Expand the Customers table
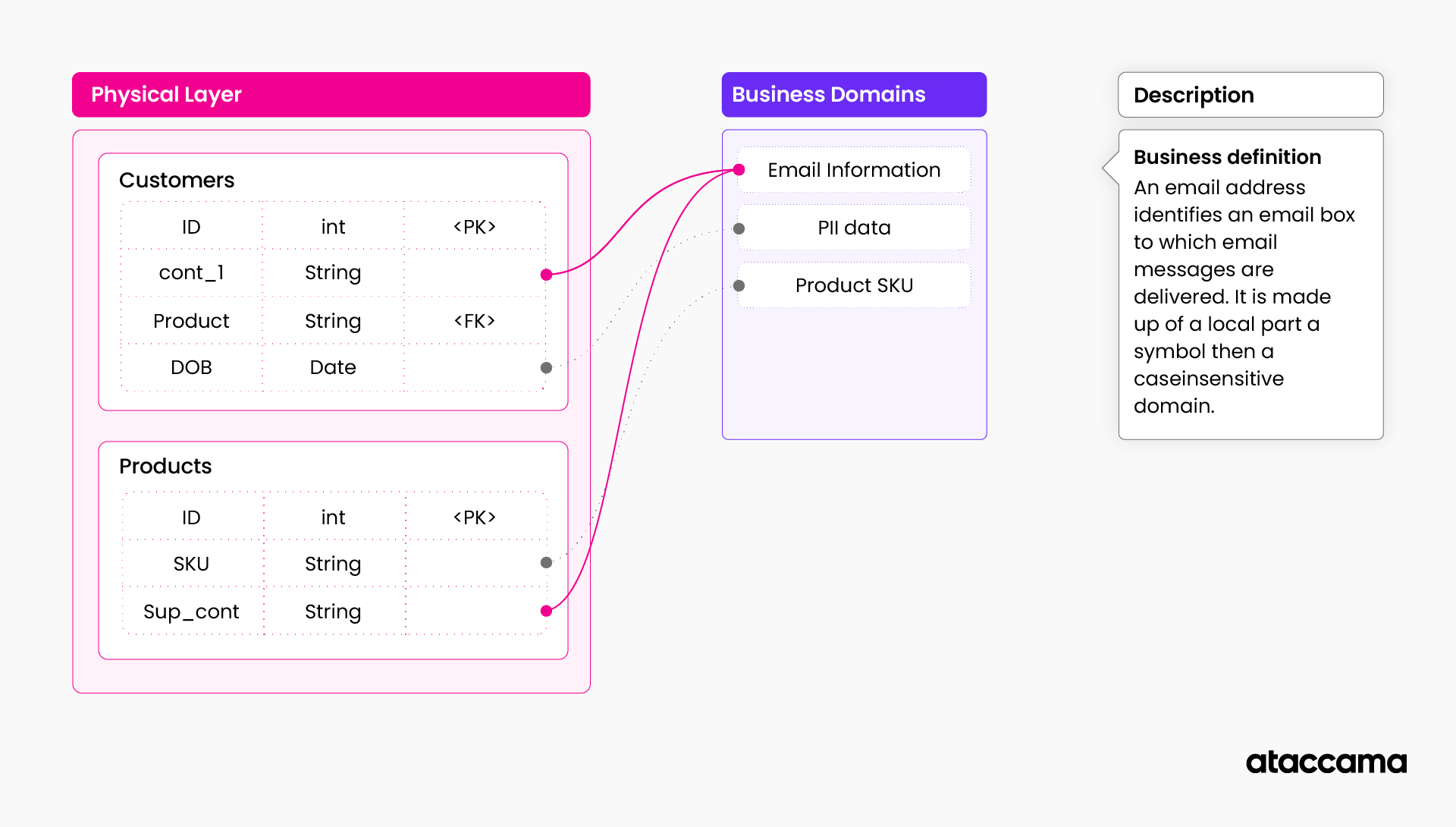 [176, 180]
